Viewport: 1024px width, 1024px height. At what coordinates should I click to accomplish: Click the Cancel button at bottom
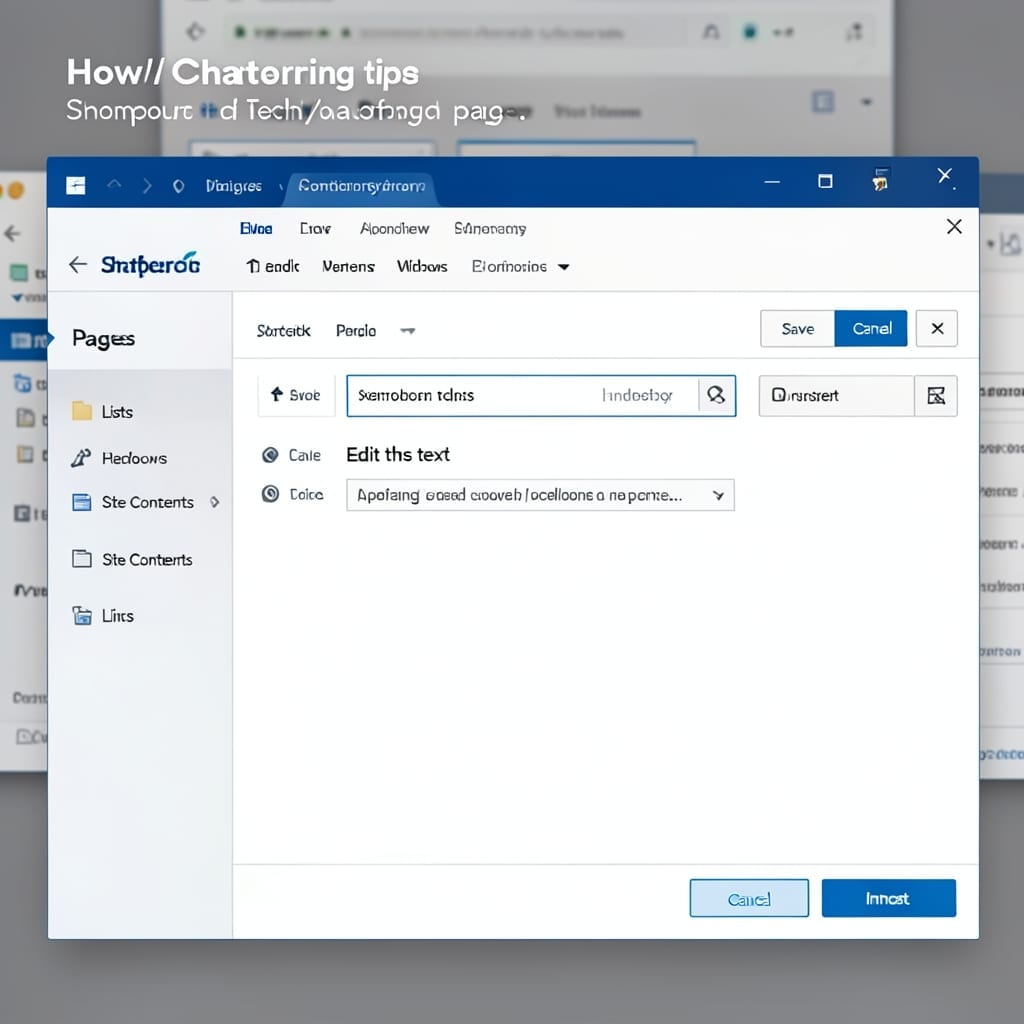(749, 899)
